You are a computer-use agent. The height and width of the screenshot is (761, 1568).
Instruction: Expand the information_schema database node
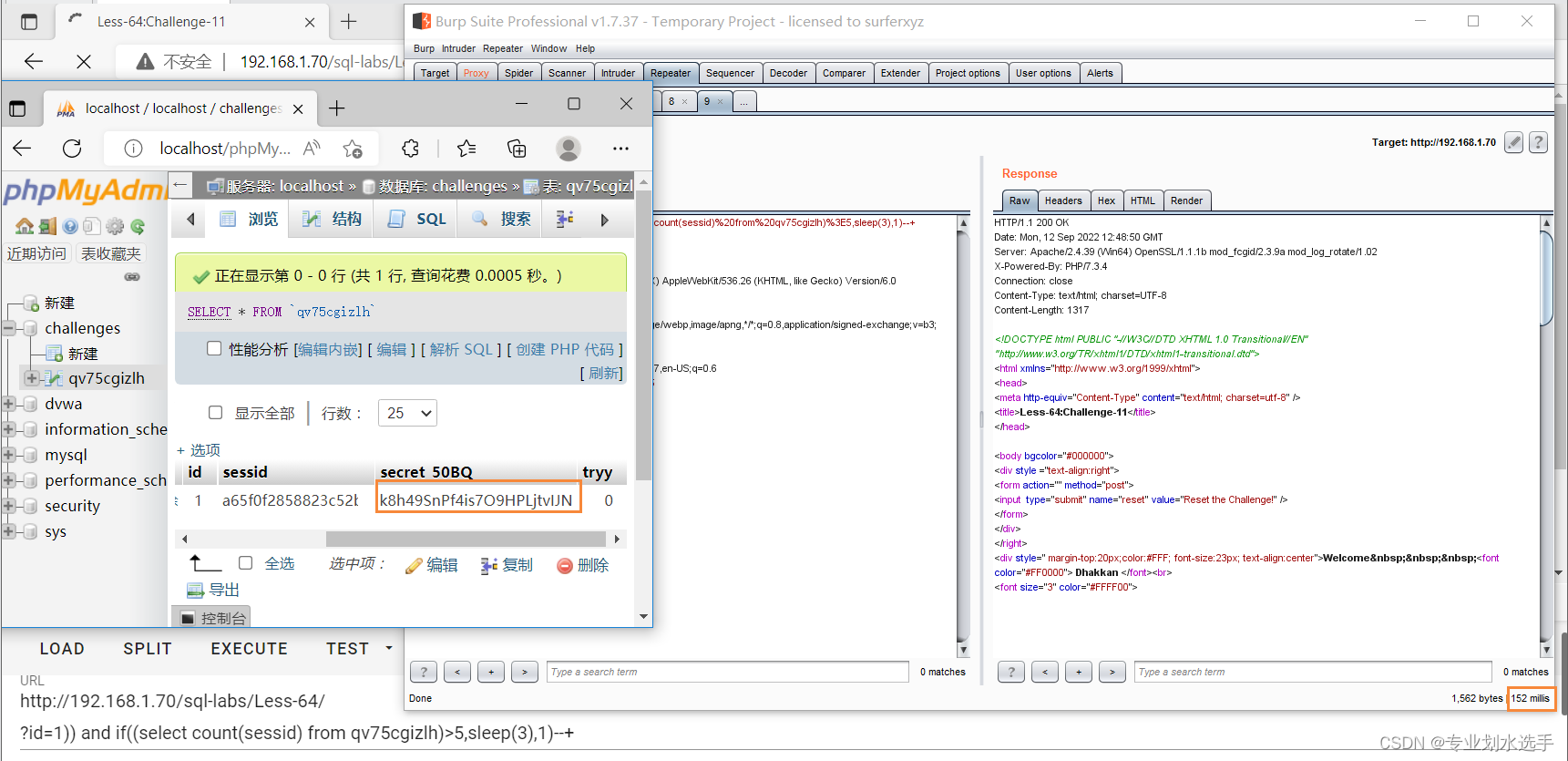pos(9,429)
